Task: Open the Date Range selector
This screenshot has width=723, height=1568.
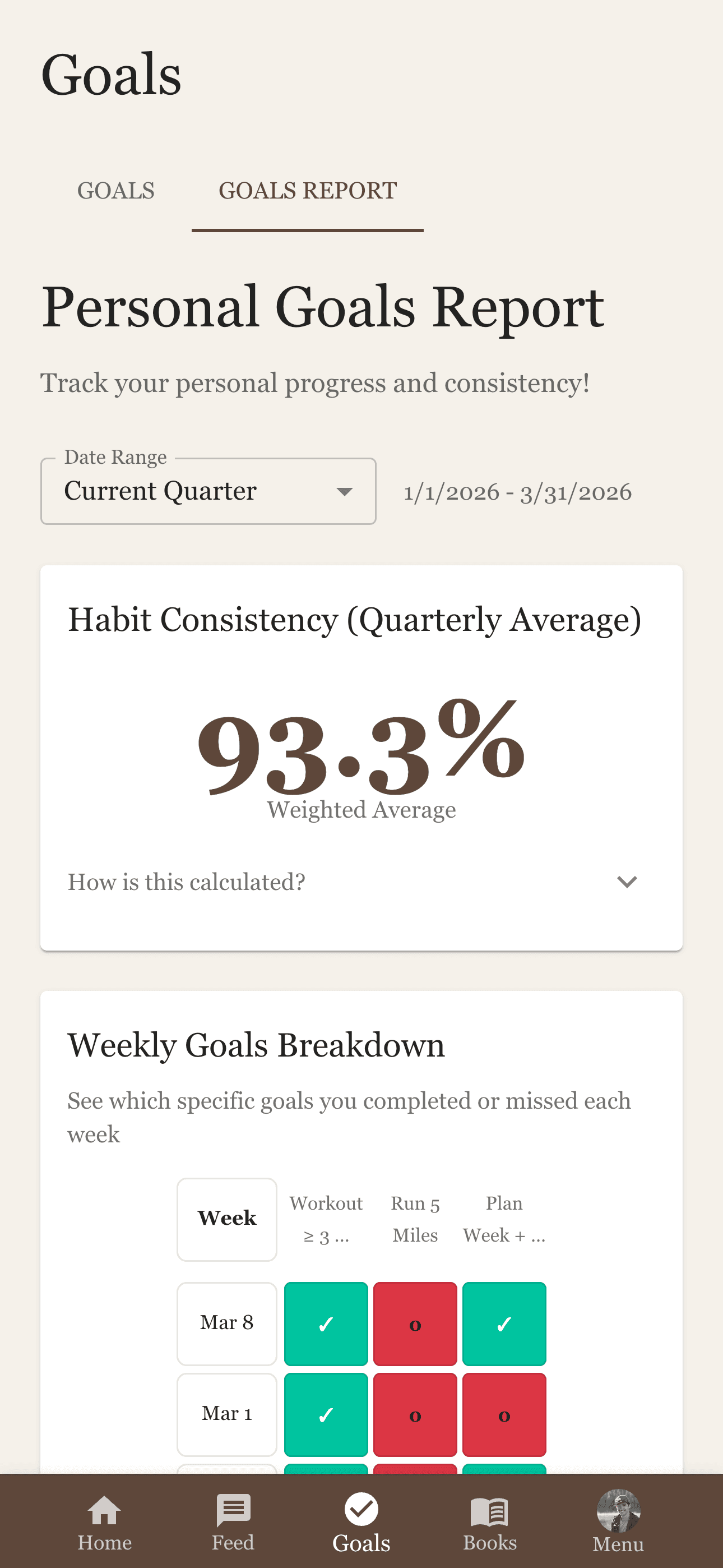Action: 208,490
